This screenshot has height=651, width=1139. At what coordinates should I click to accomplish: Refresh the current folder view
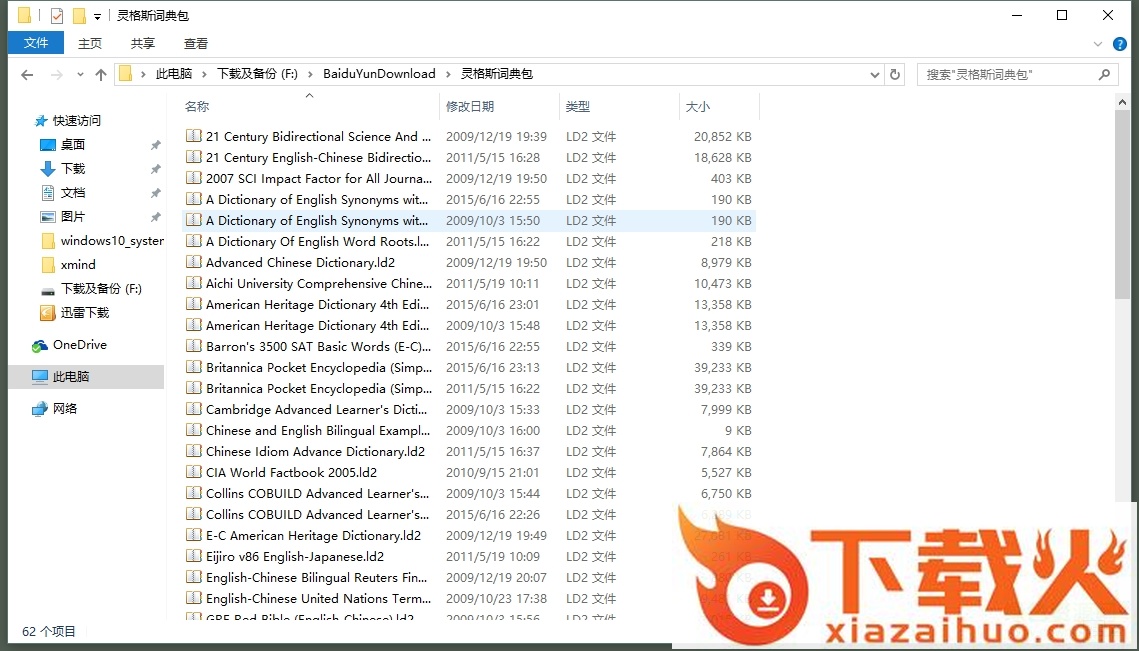[x=895, y=74]
